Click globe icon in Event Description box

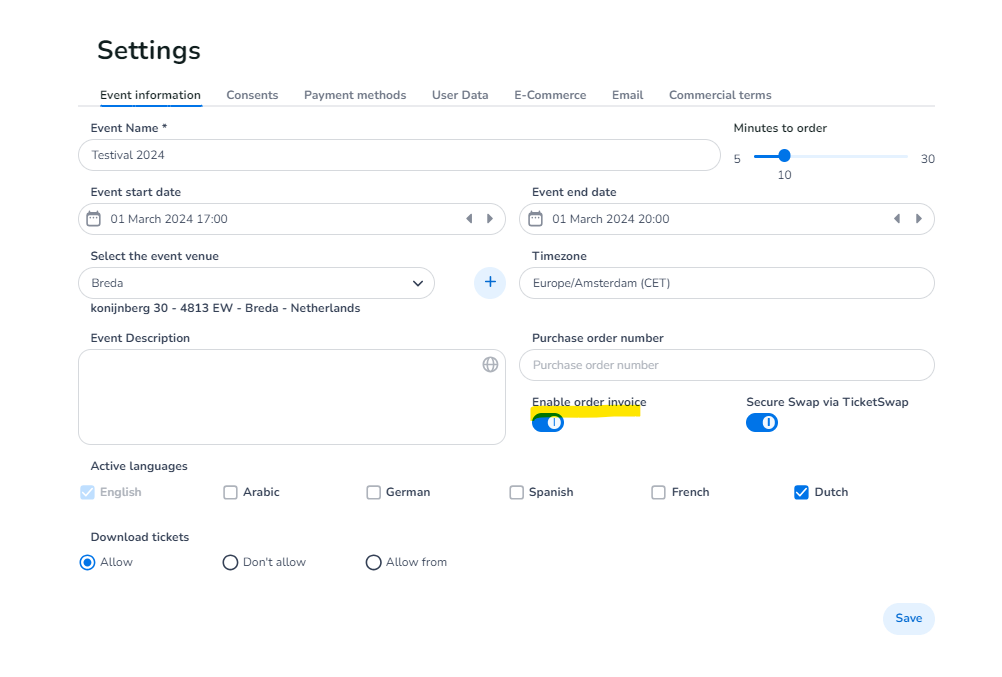[490, 365]
